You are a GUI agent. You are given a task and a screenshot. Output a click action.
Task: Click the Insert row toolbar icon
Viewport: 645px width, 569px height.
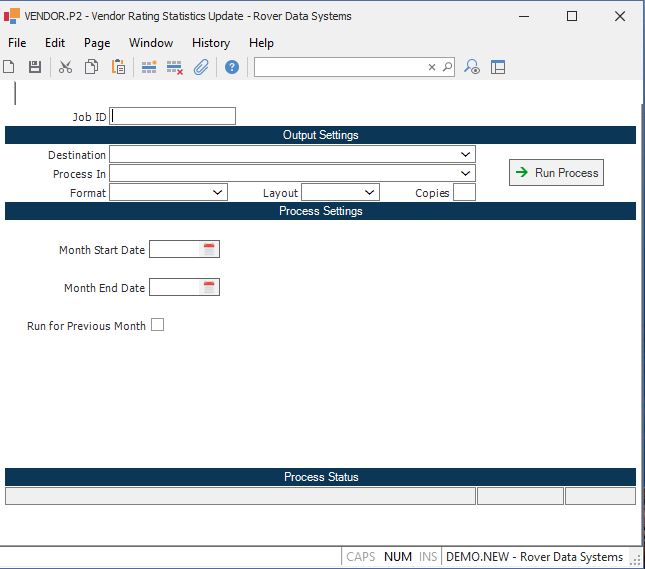click(149, 67)
